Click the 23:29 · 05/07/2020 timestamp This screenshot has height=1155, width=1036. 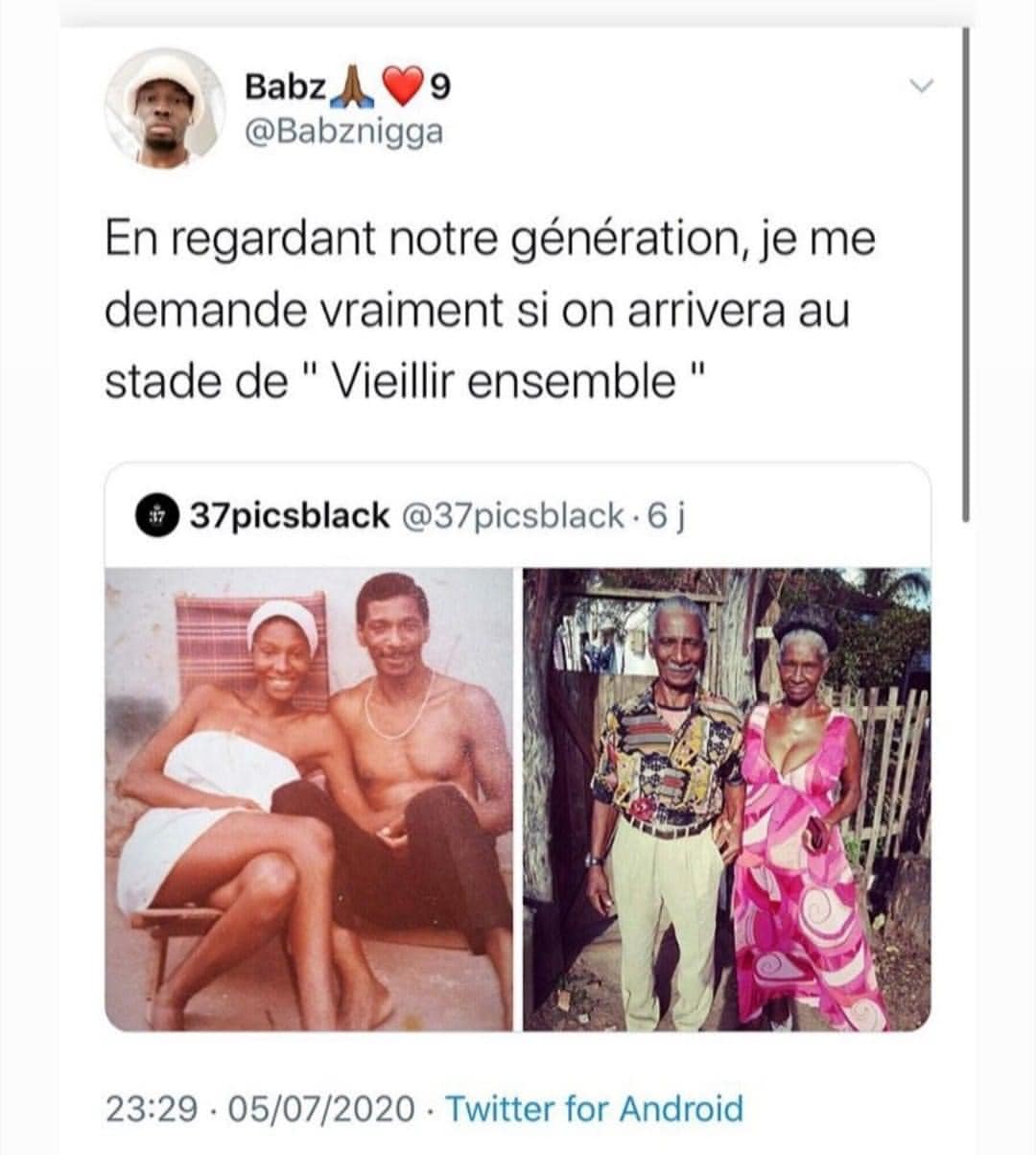point(260,1109)
